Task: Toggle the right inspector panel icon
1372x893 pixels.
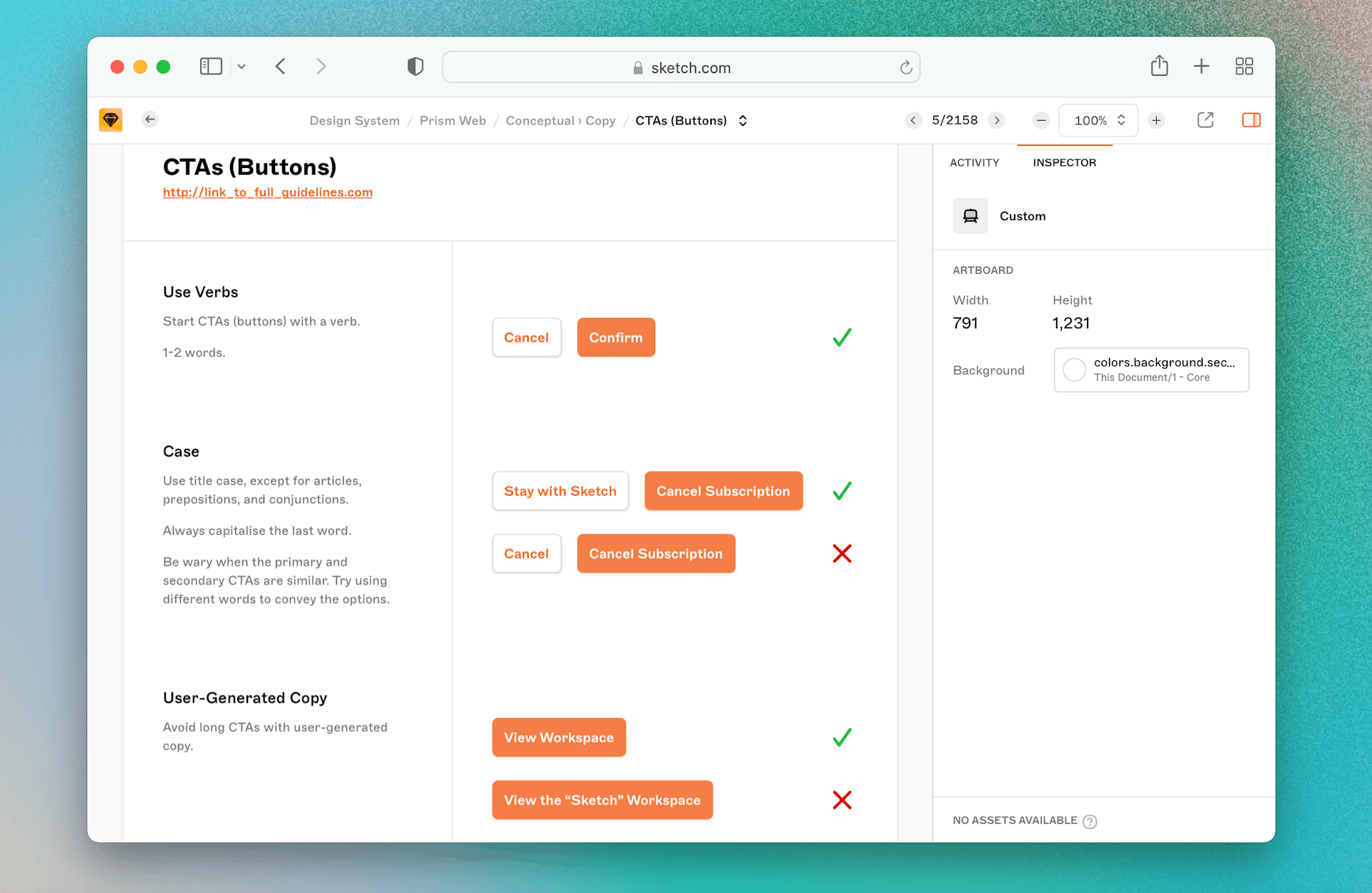Action: 1251,120
